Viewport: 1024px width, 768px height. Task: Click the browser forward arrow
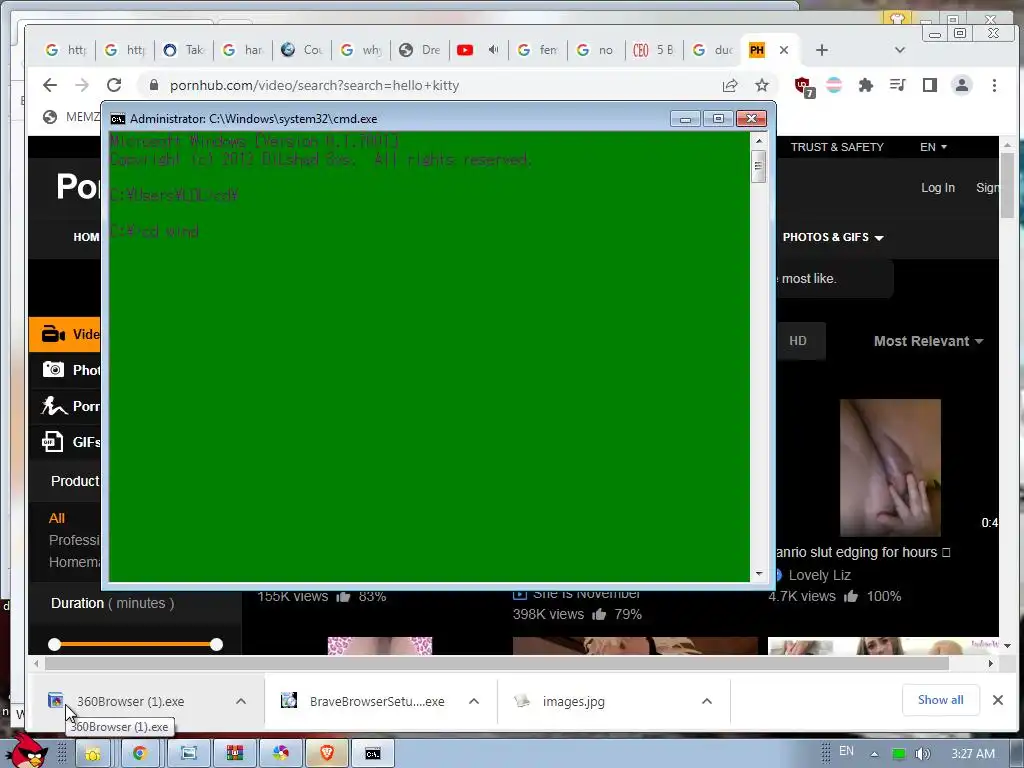point(82,85)
